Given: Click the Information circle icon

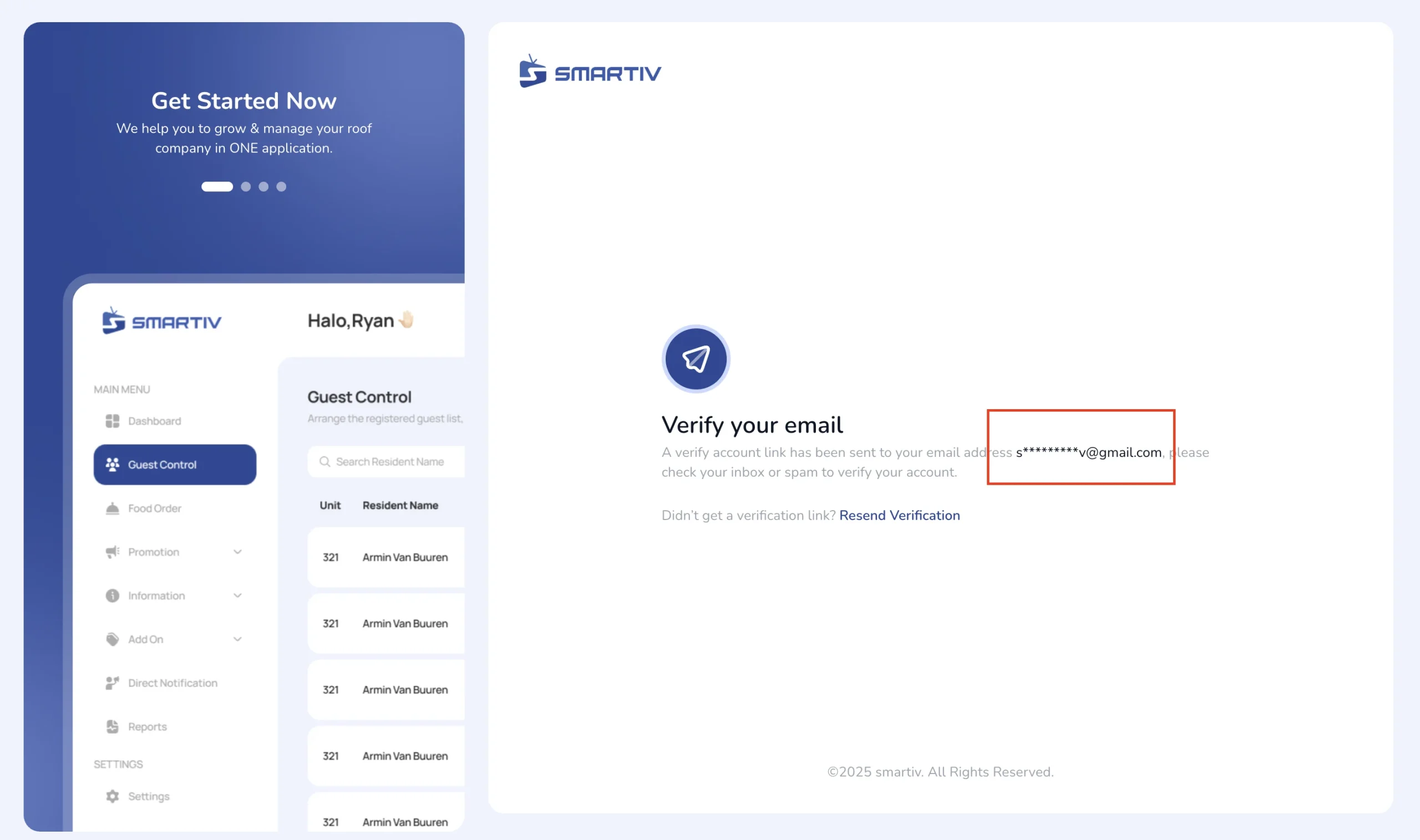Looking at the screenshot, I should (x=112, y=595).
